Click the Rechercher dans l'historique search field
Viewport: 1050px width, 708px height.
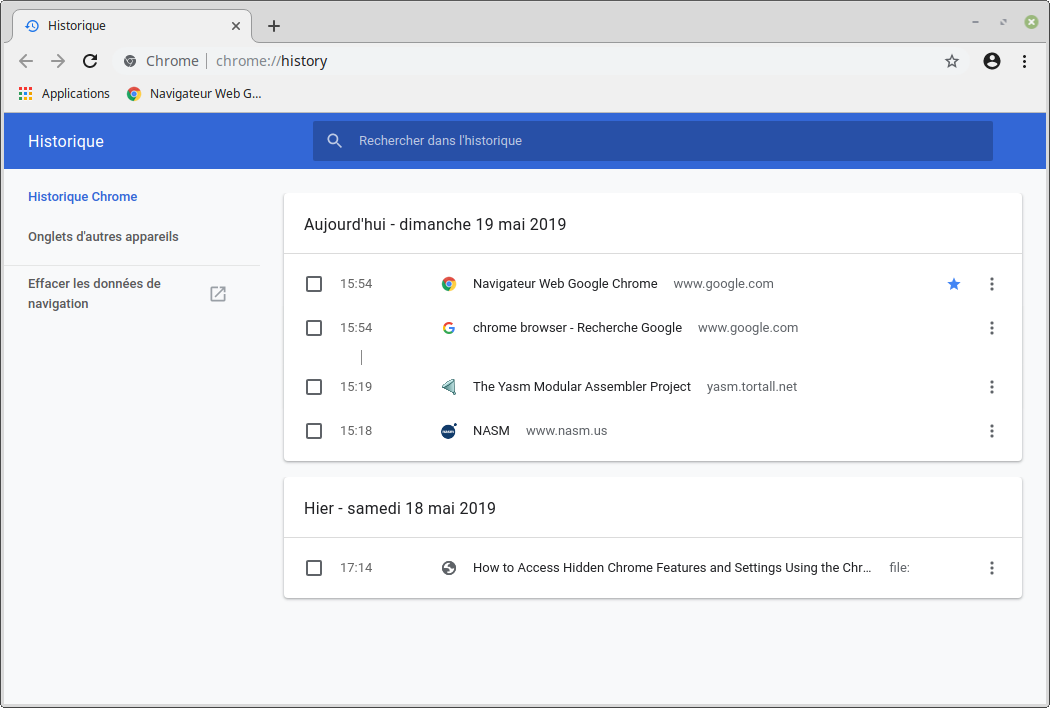652,141
